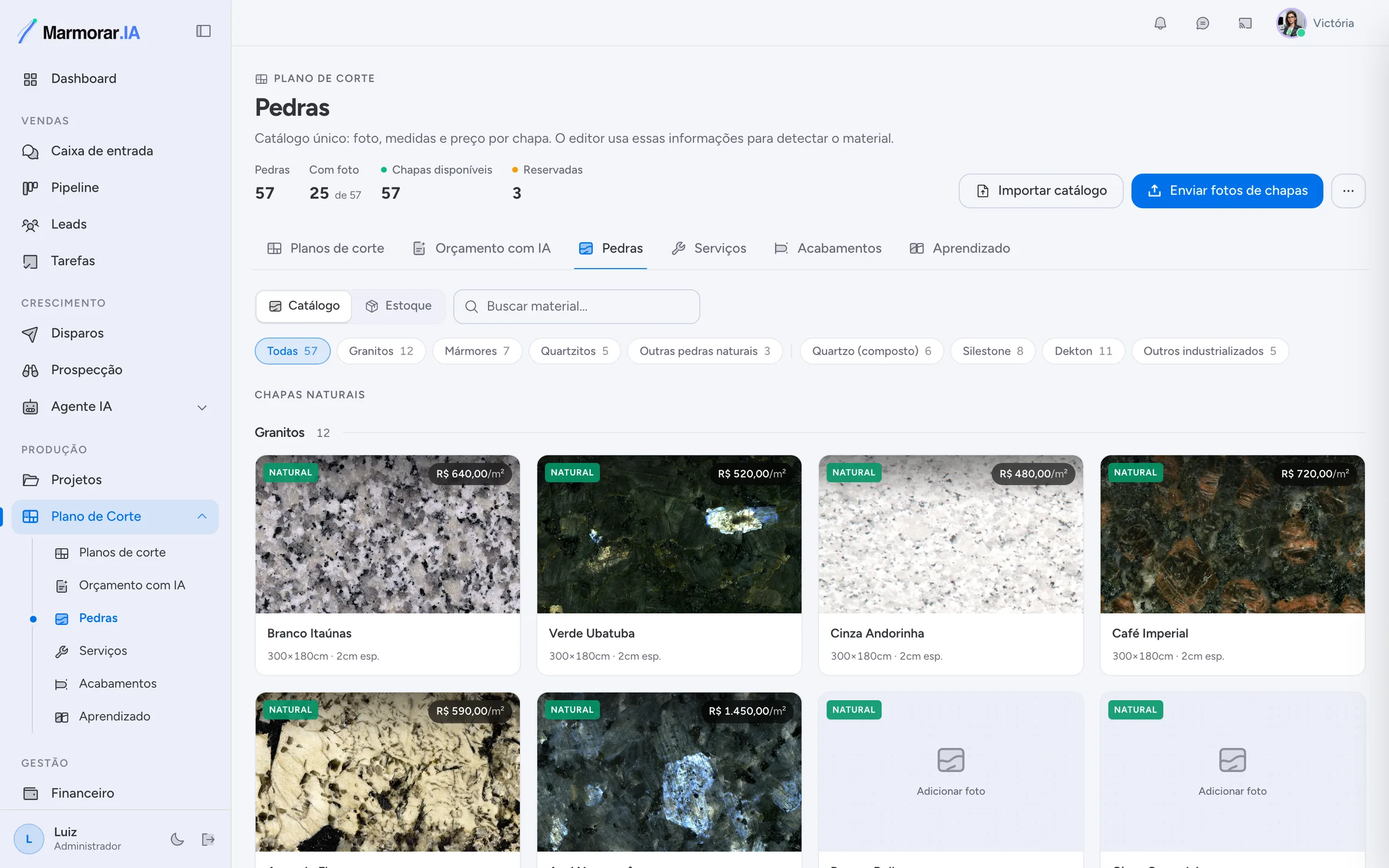Switch to the Orçamento com IA tab
Image resolution: width=1389 pixels, height=868 pixels.
[482, 249]
